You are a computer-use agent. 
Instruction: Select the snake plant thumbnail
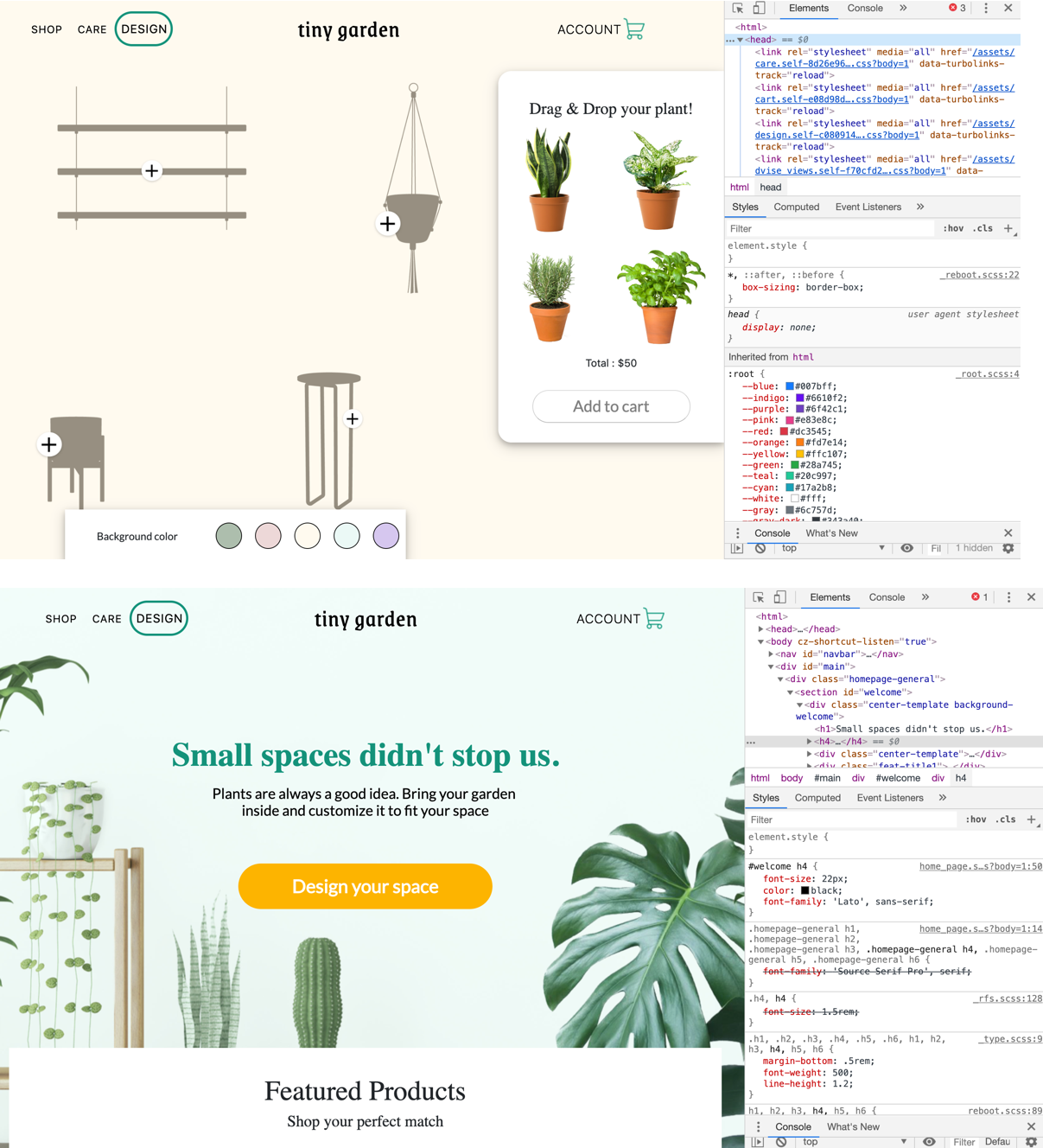549,180
